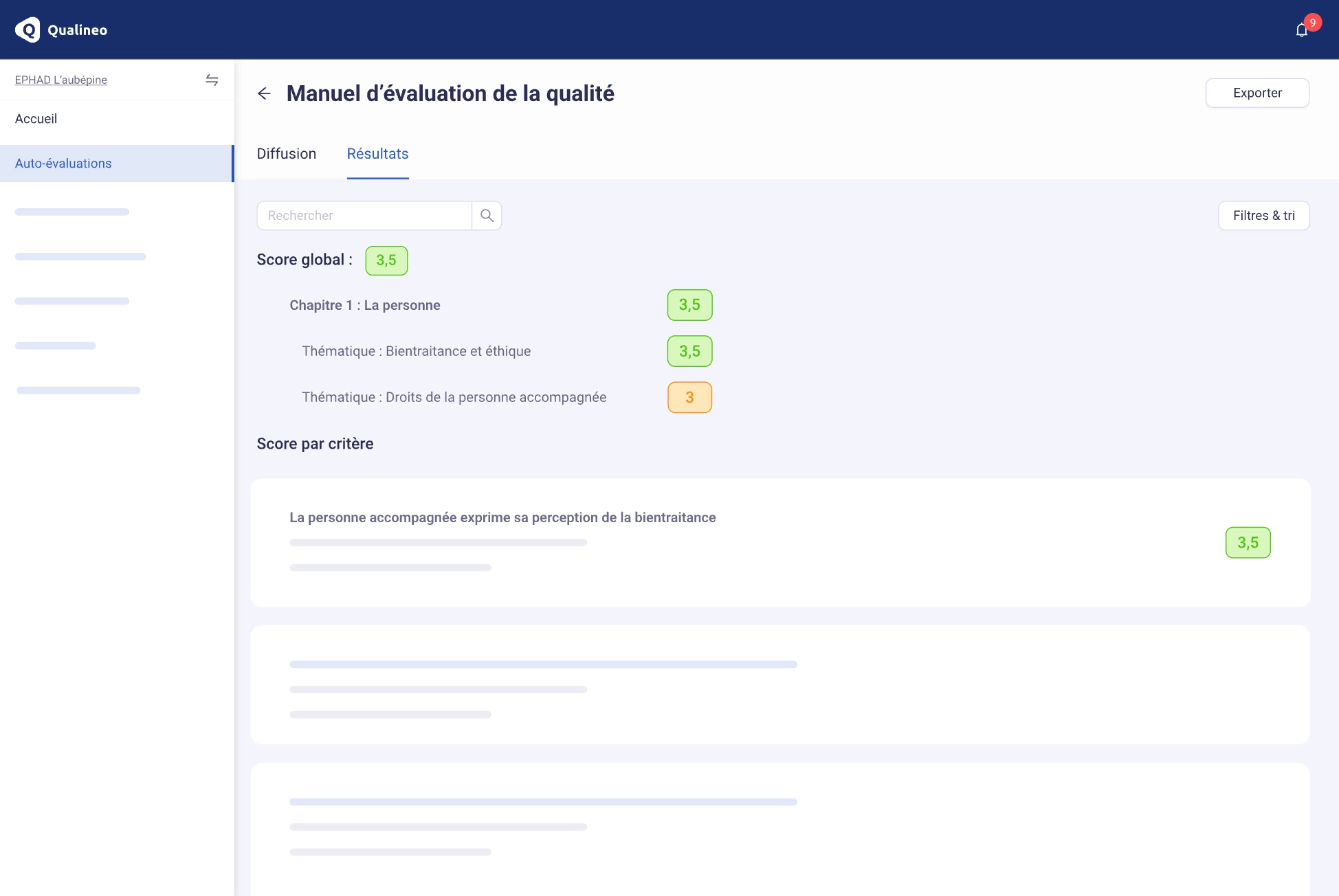Viewport: 1339px width, 896px height.
Task: Open the EPHAD L'aubépine establishment link
Action: point(61,80)
